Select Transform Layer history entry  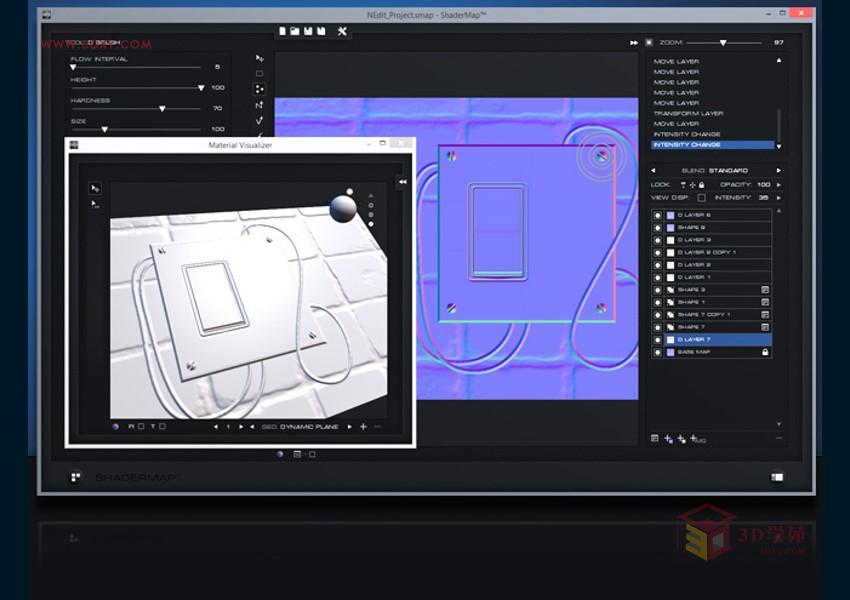tap(688, 113)
